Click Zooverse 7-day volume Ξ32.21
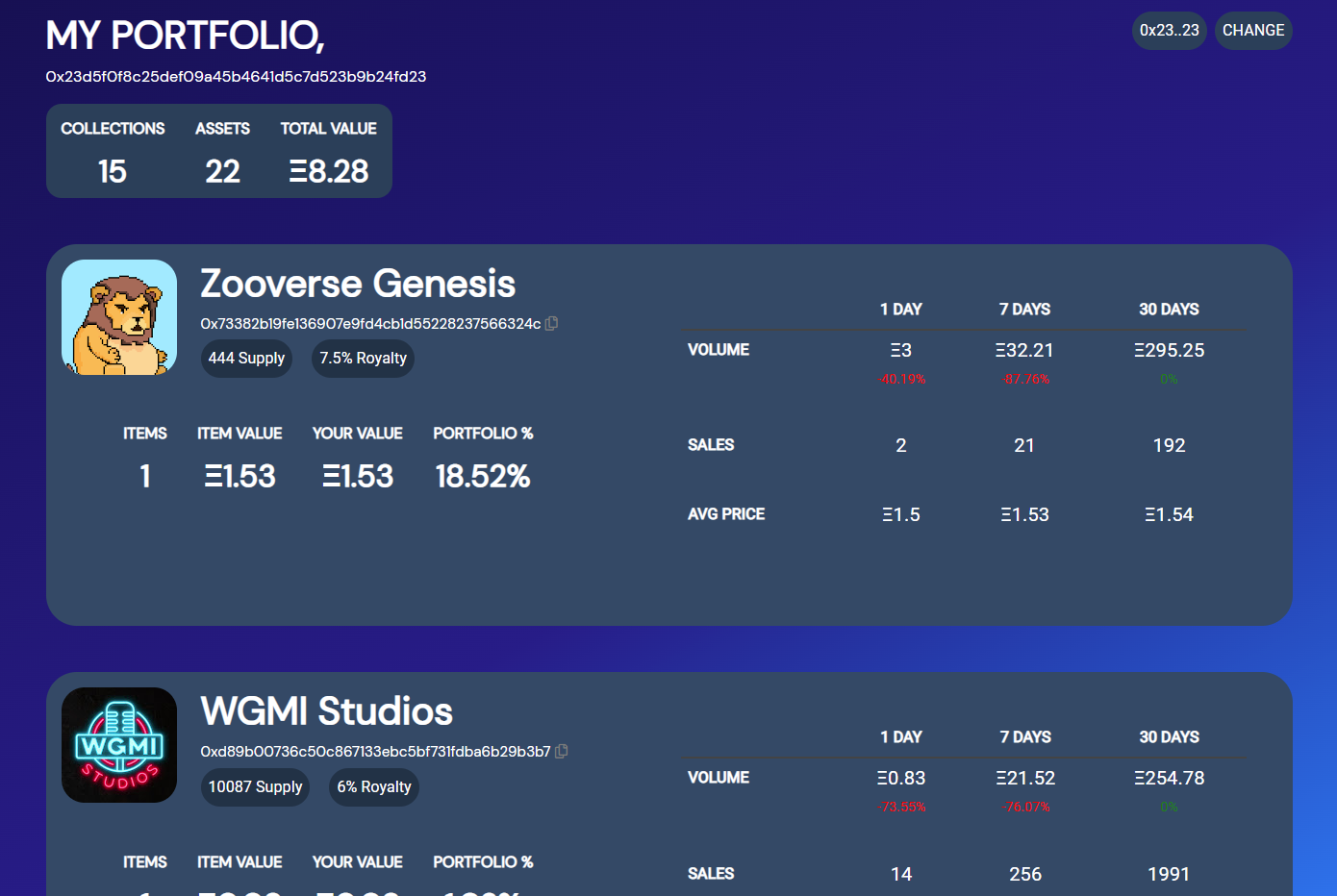Viewport: 1337px width, 896px height. [1024, 351]
